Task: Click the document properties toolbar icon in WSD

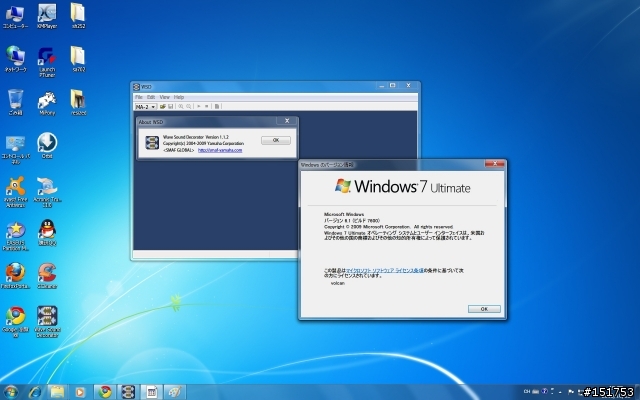Action: tap(217, 107)
